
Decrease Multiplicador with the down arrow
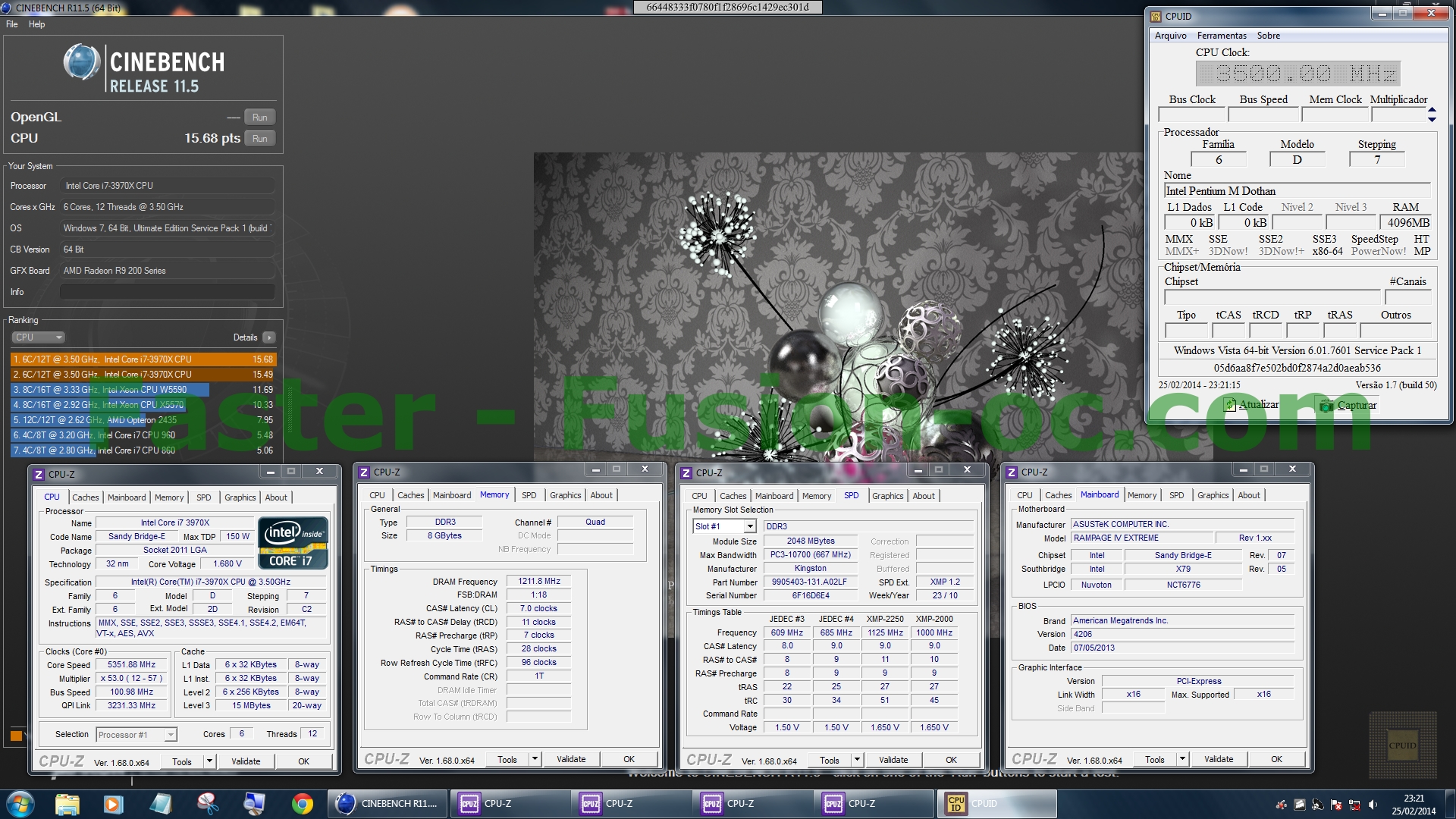pos(1432,119)
